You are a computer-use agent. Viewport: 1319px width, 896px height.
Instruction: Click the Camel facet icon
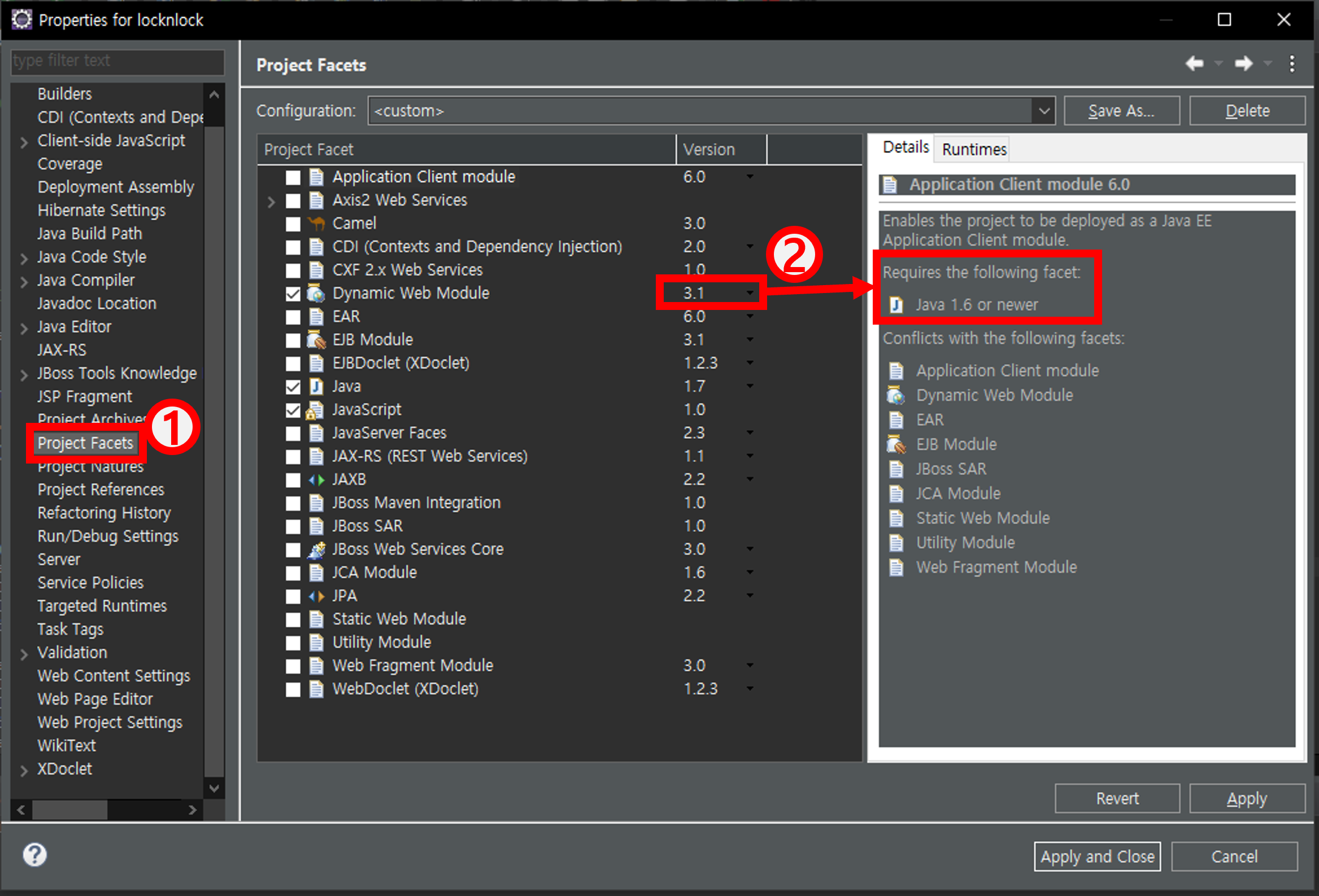316,224
